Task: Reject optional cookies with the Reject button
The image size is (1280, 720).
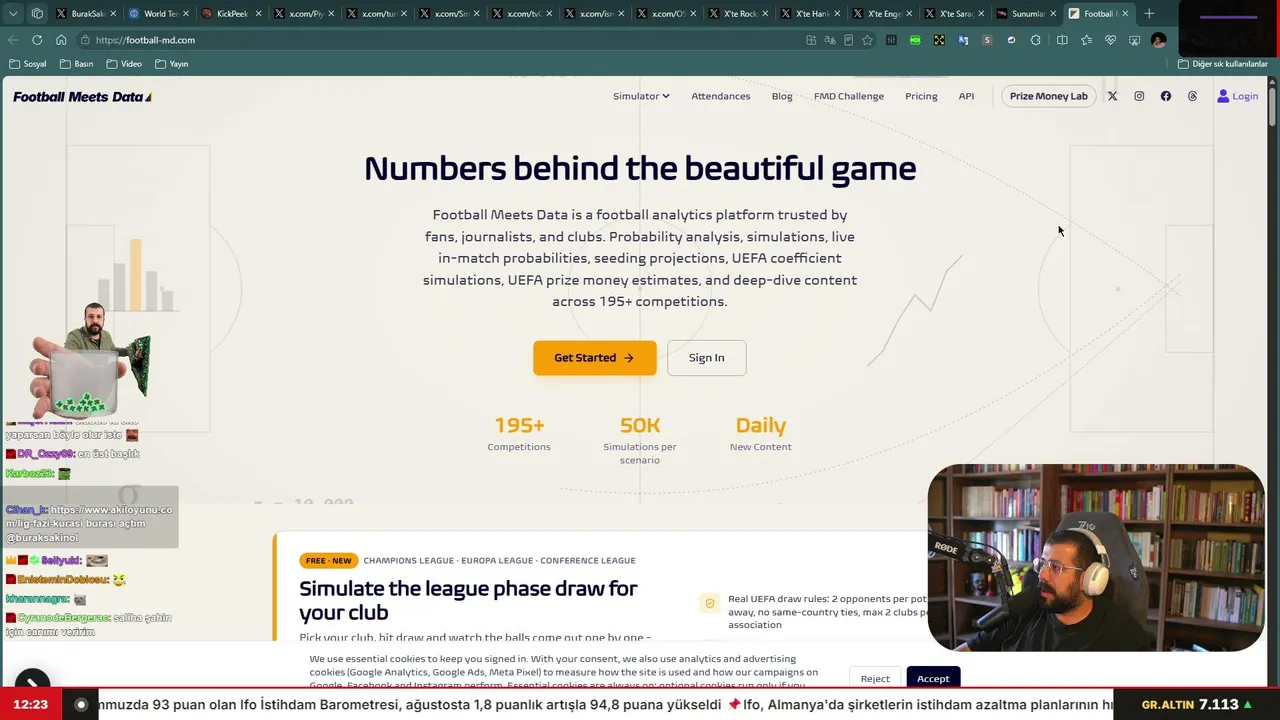Action: click(875, 679)
